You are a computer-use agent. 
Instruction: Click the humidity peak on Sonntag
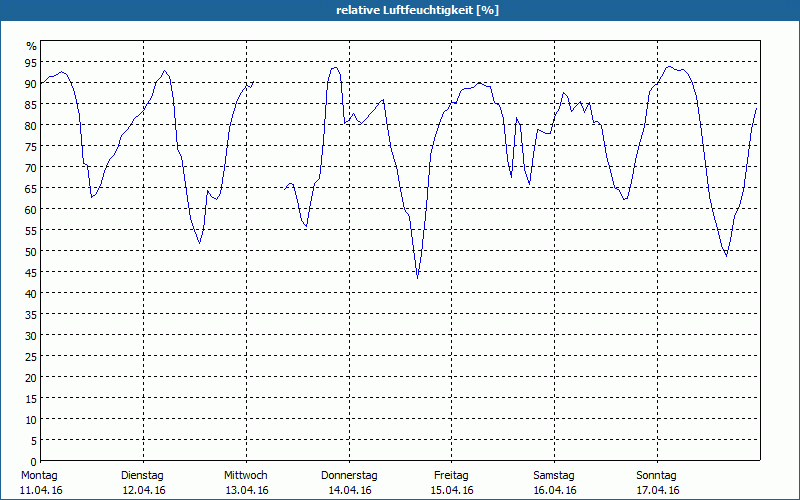(669, 67)
